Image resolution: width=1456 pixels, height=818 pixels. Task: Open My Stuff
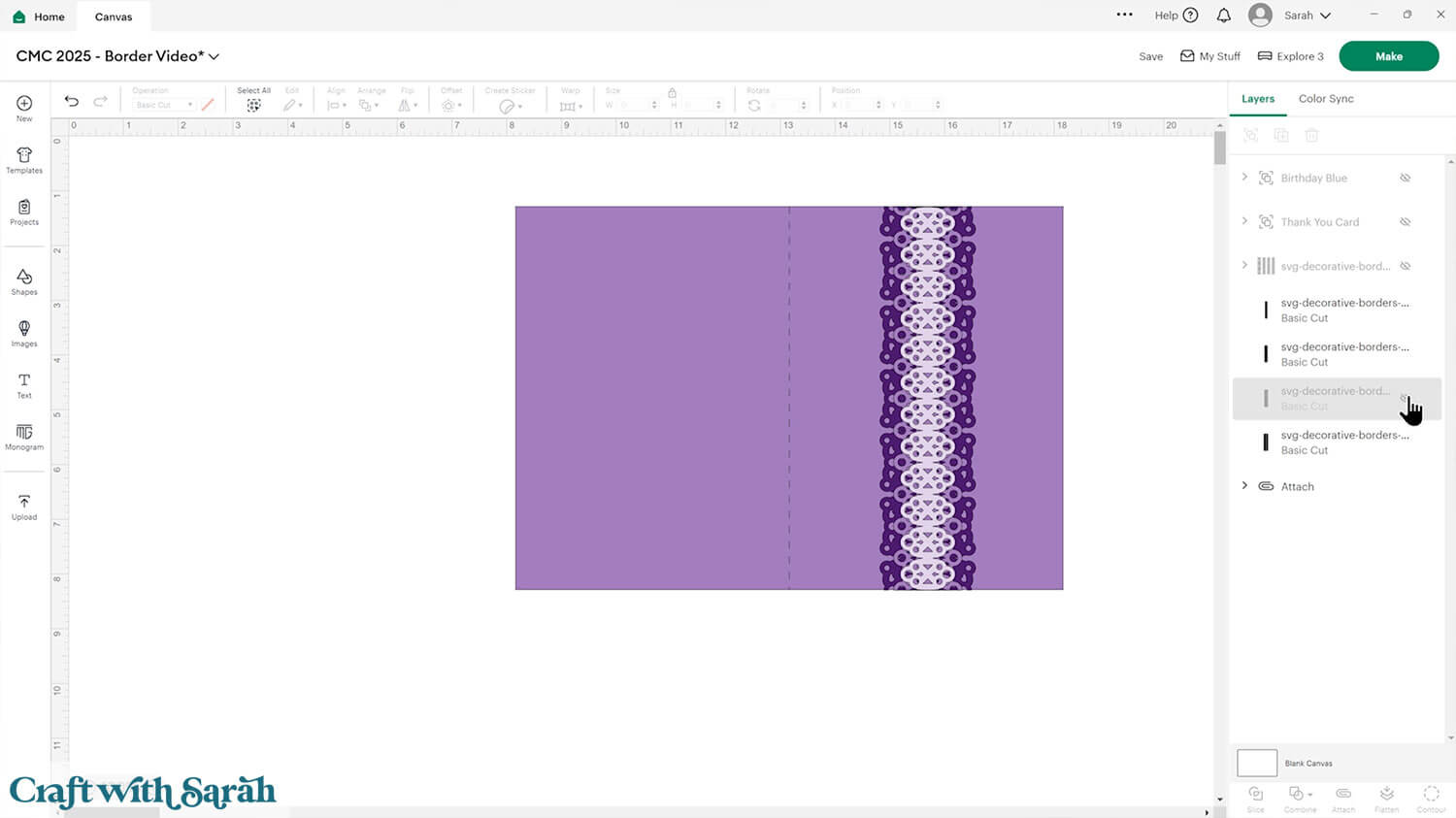[1210, 56]
